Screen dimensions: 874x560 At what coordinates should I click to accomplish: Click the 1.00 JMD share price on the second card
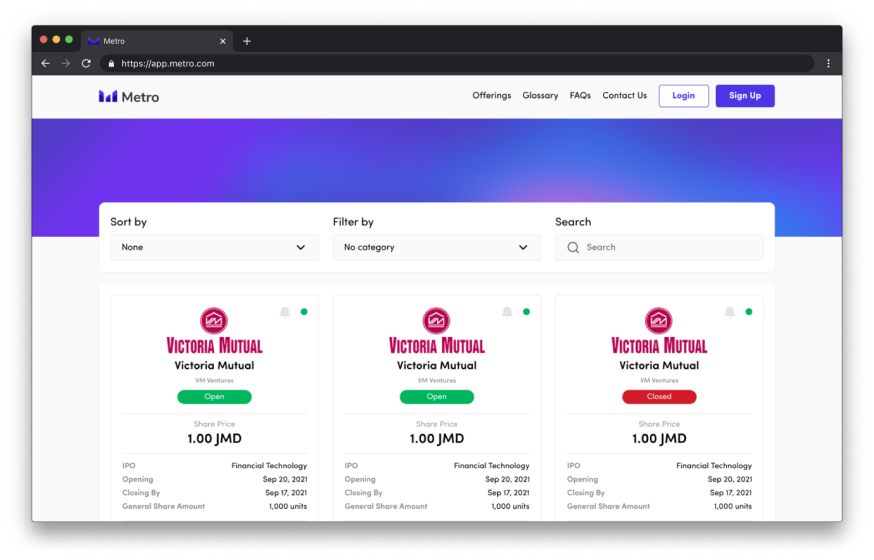[436, 439]
